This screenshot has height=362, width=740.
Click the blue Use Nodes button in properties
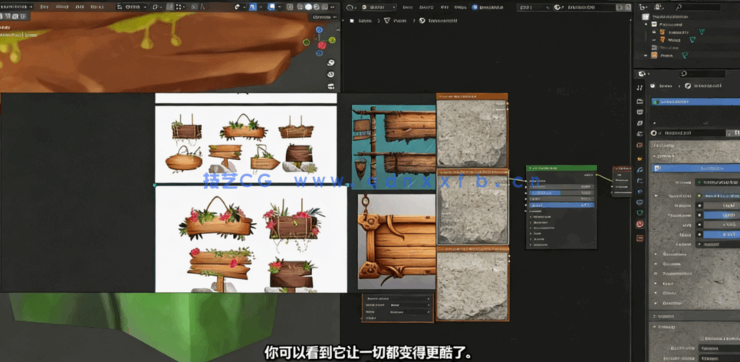(x=696, y=168)
